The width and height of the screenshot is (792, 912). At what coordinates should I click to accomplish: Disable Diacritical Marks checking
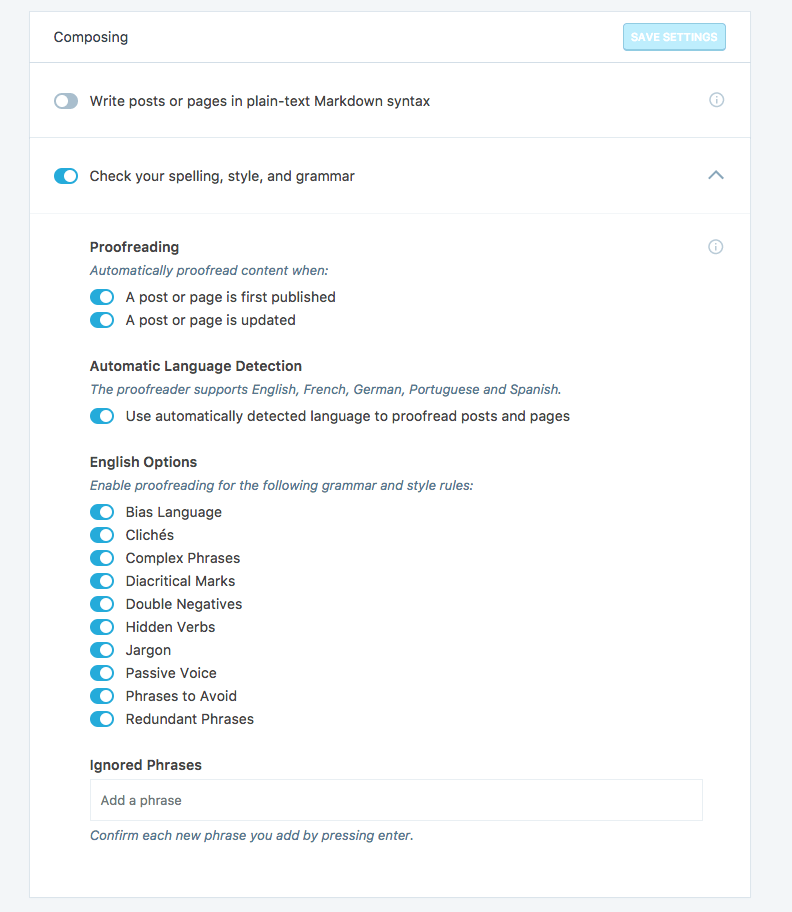(x=102, y=581)
